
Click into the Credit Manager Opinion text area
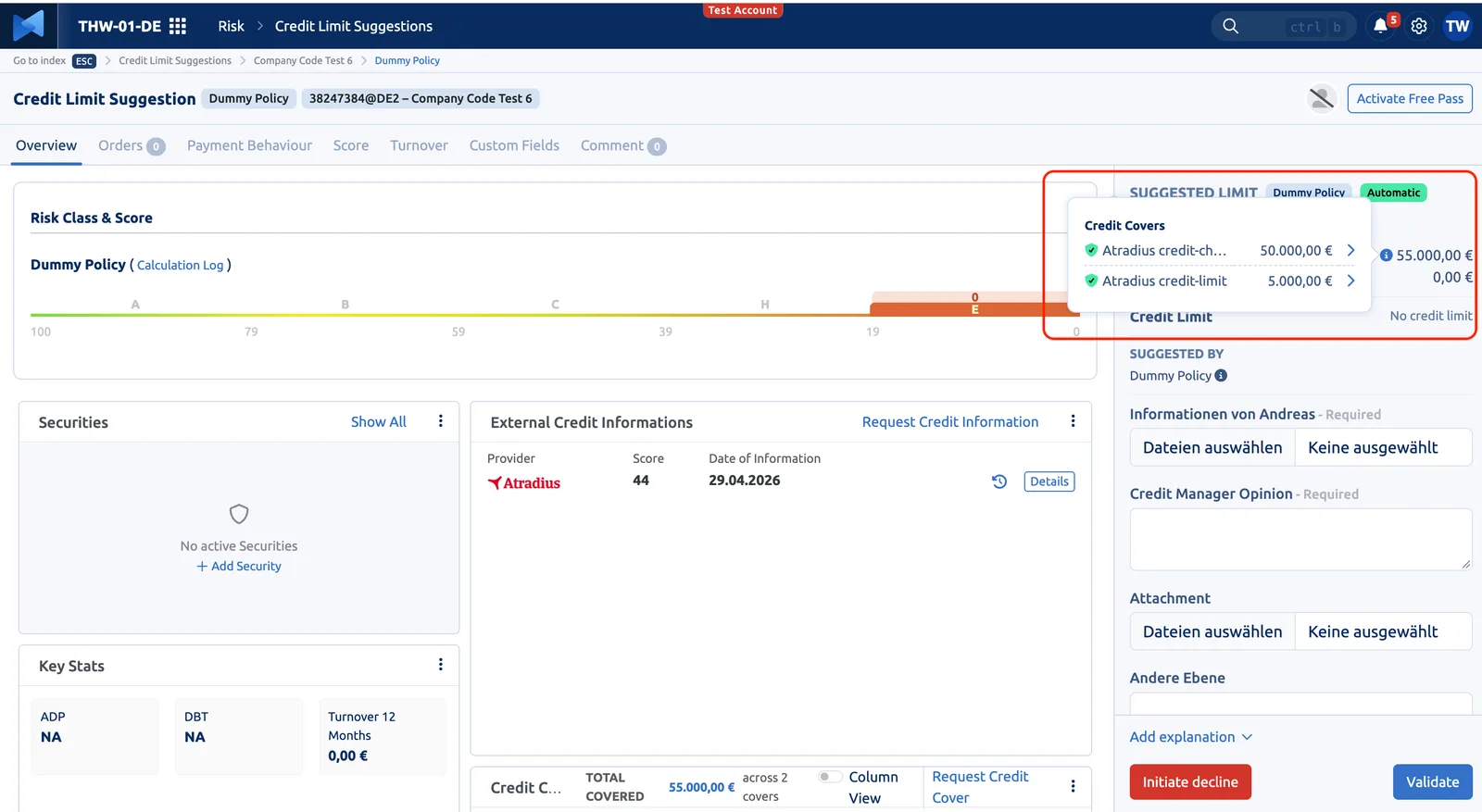point(1300,539)
